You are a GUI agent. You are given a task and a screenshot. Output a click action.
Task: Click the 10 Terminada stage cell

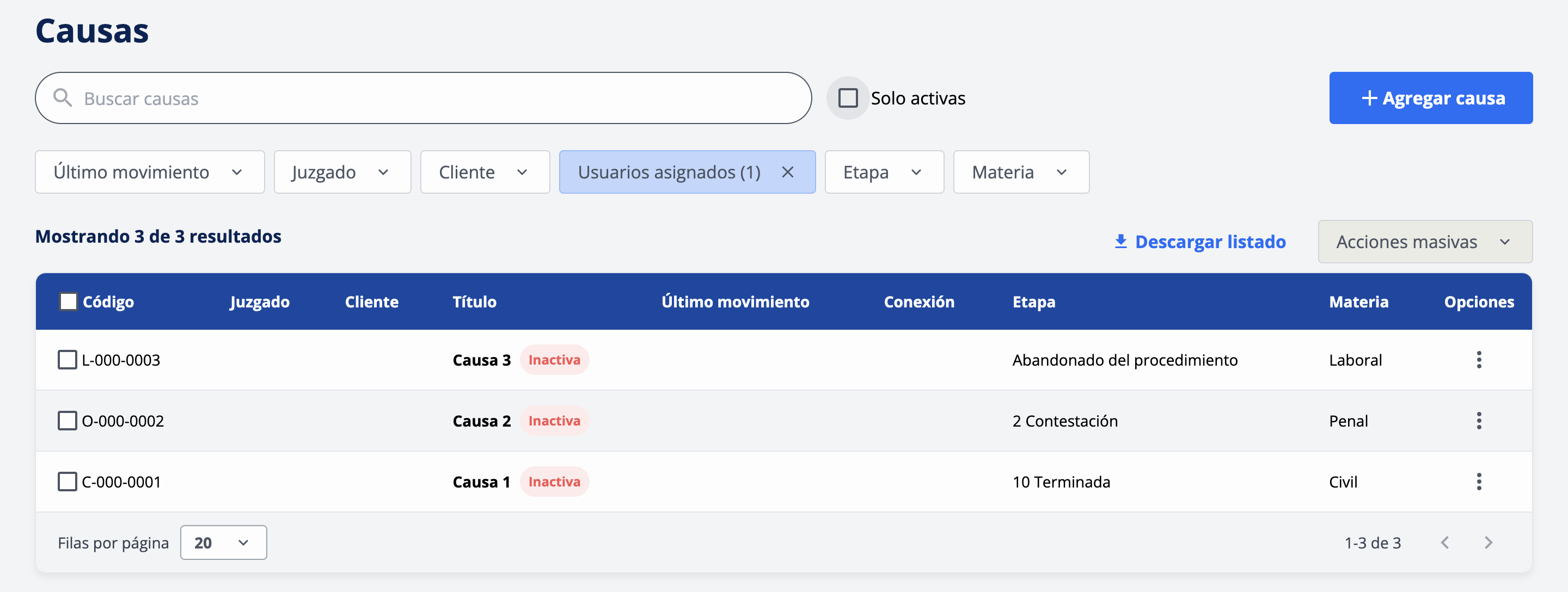(1061, 482)
